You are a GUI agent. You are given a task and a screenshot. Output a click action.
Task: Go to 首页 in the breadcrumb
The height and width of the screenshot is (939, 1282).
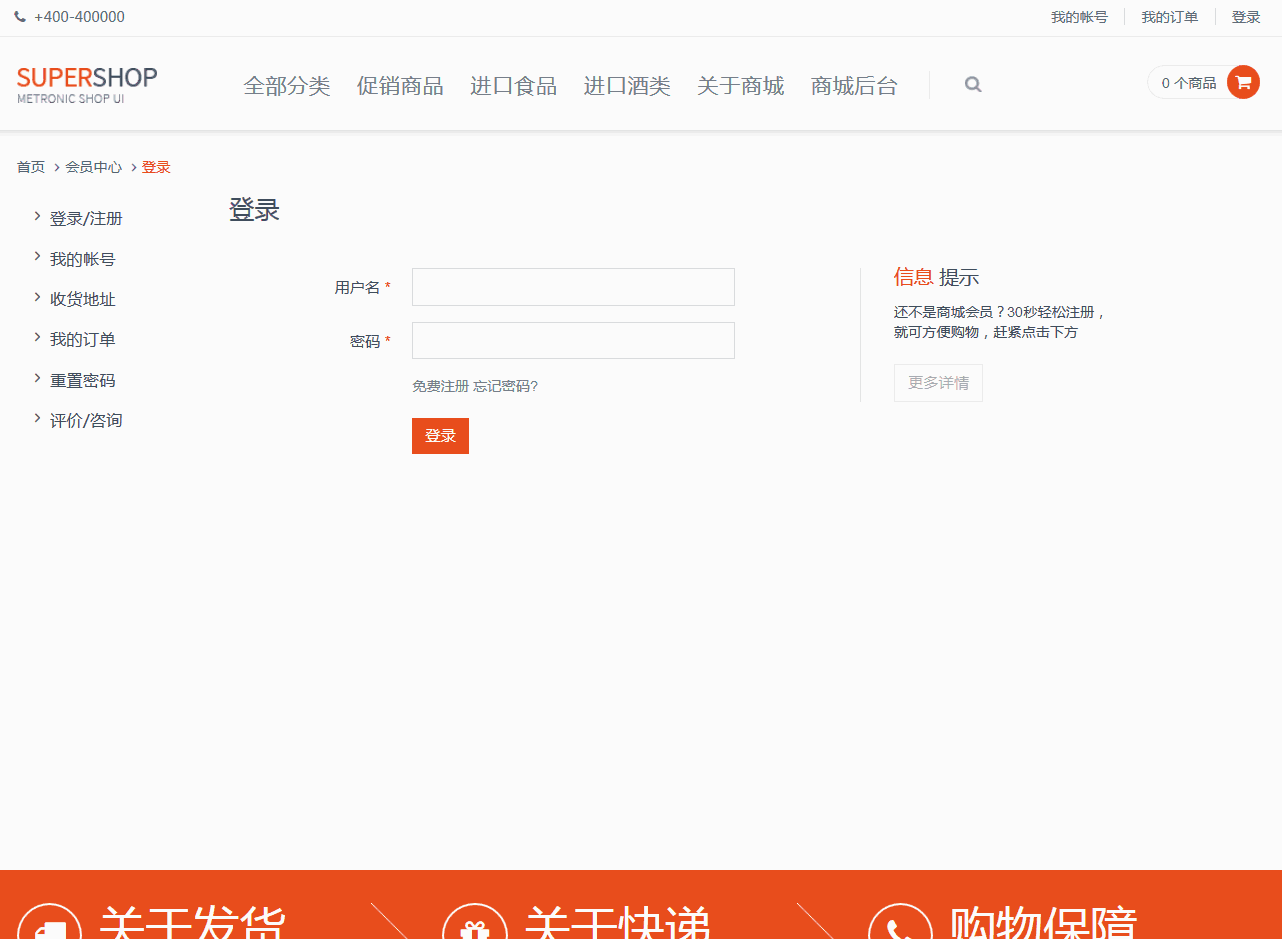click(x=31, y=167)
